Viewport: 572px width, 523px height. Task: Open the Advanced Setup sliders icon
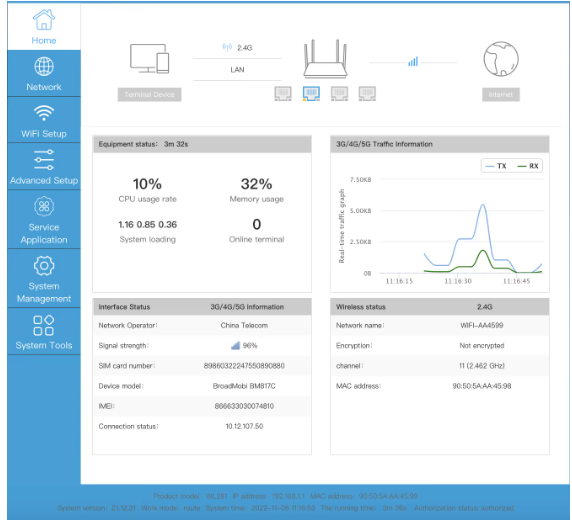(44, 160)
